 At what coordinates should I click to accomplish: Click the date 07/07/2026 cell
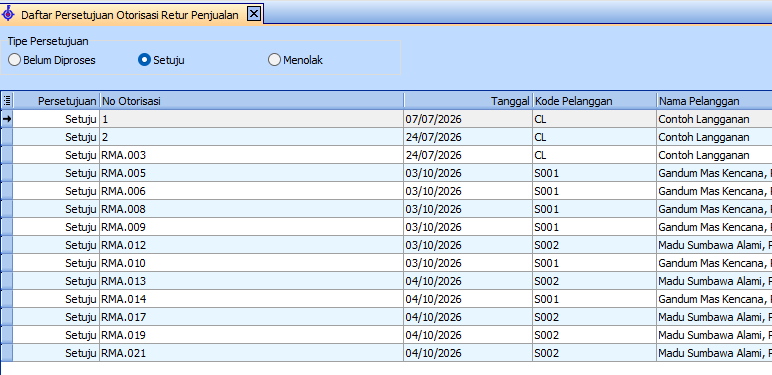468,119
